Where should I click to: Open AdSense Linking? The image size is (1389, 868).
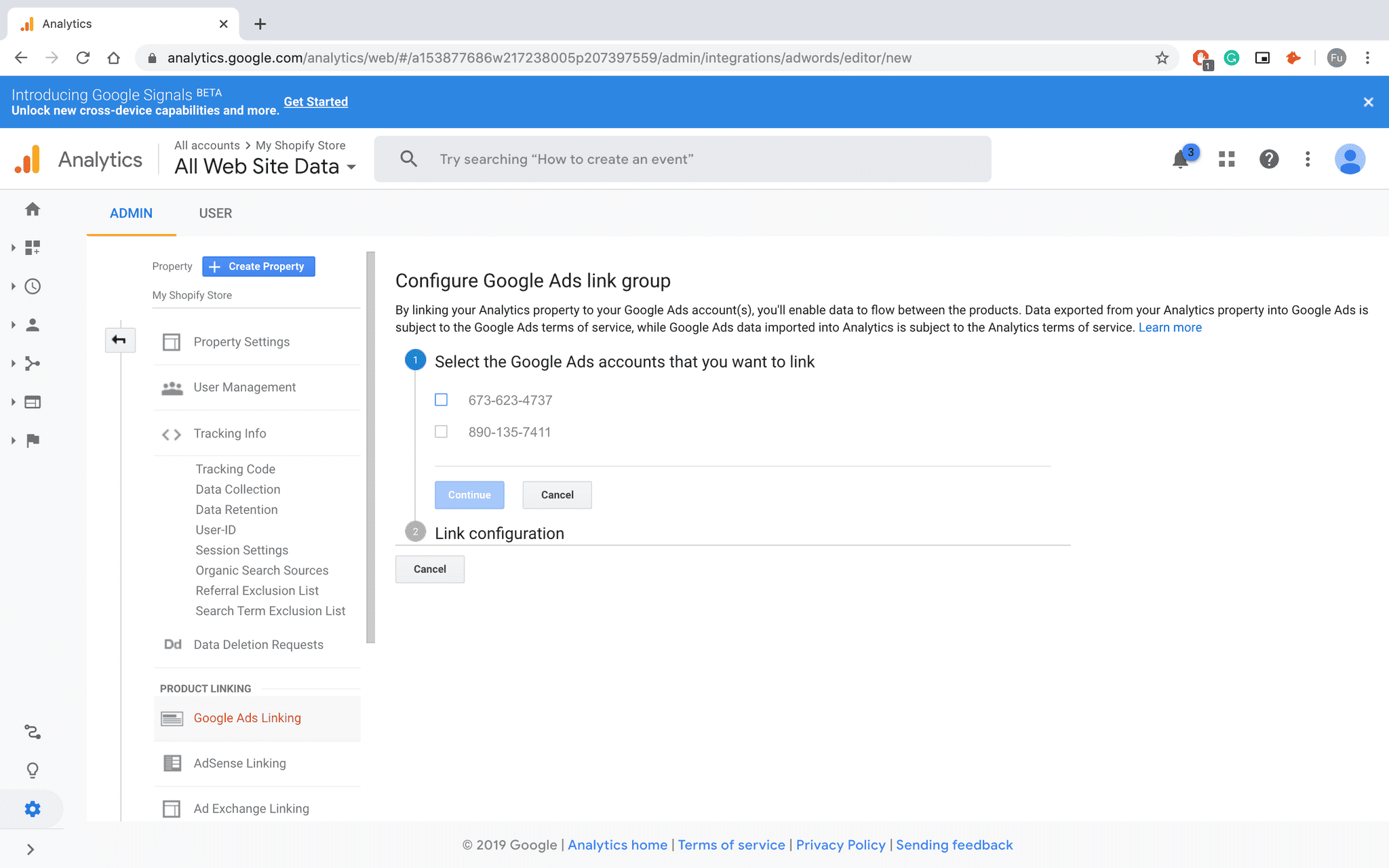tap(257, 764)
